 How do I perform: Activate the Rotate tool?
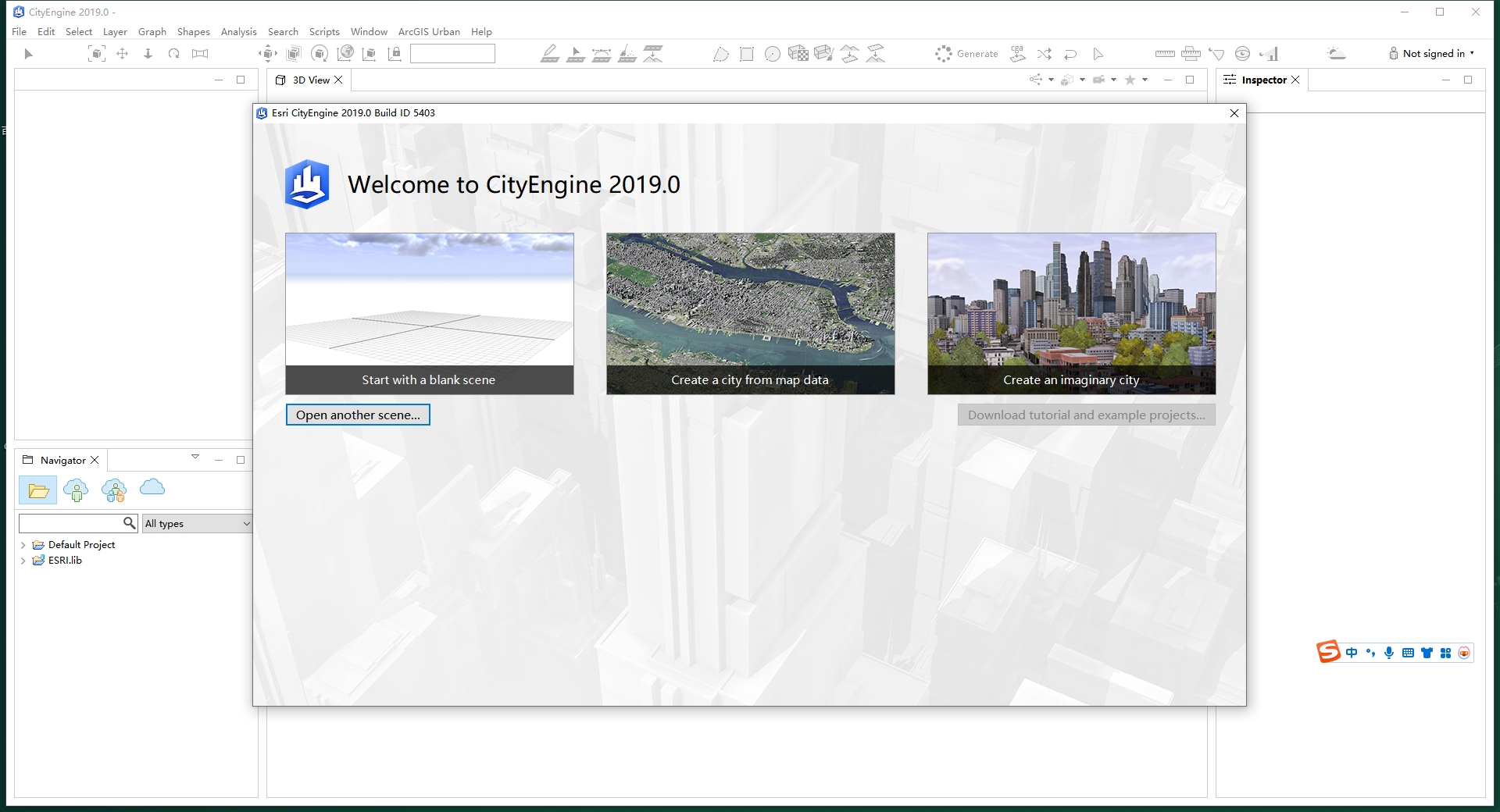pos(173,54)
